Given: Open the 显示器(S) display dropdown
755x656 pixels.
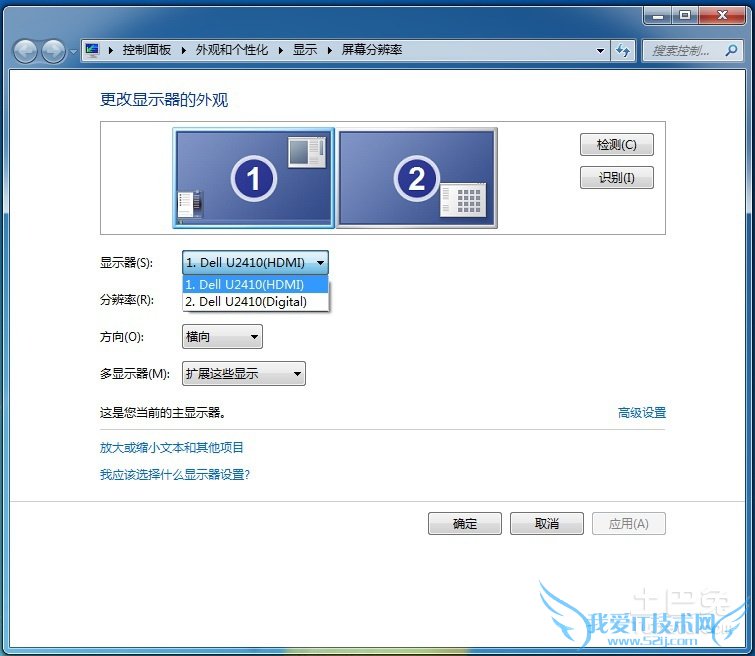Looking at the screenshot, I should (x=255, y=262).
